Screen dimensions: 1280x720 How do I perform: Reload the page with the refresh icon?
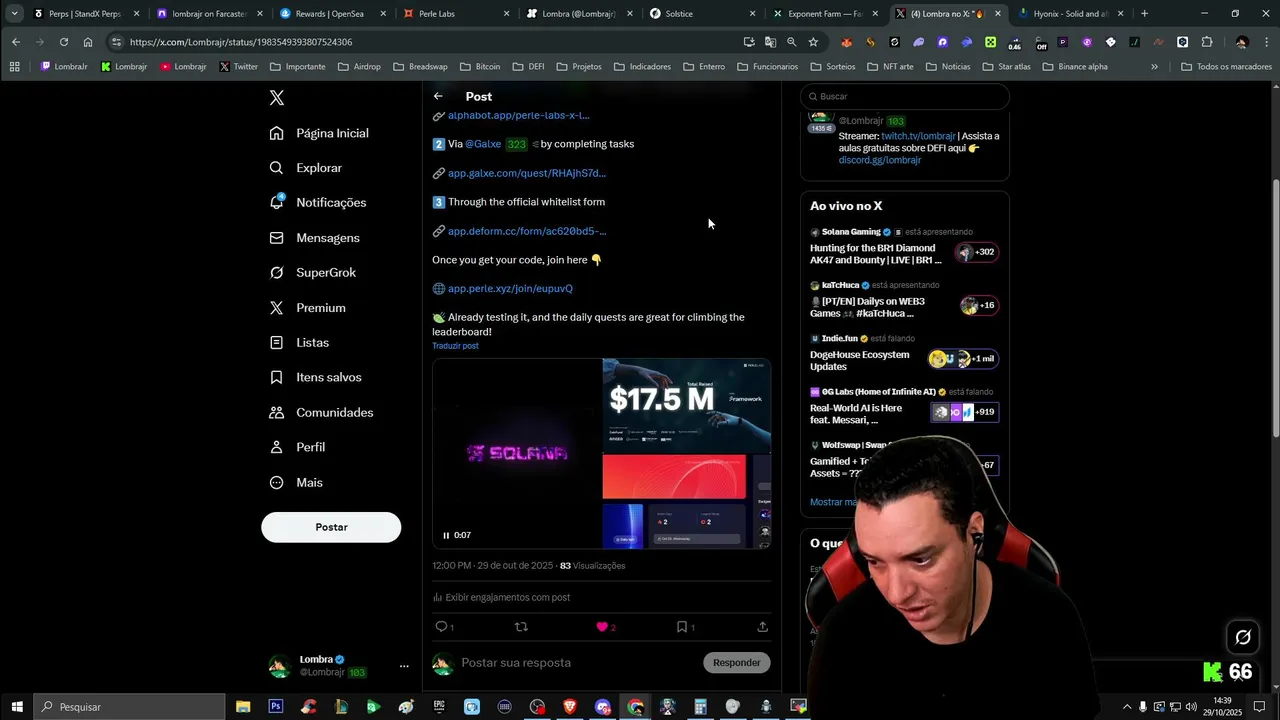coord(64,42)
